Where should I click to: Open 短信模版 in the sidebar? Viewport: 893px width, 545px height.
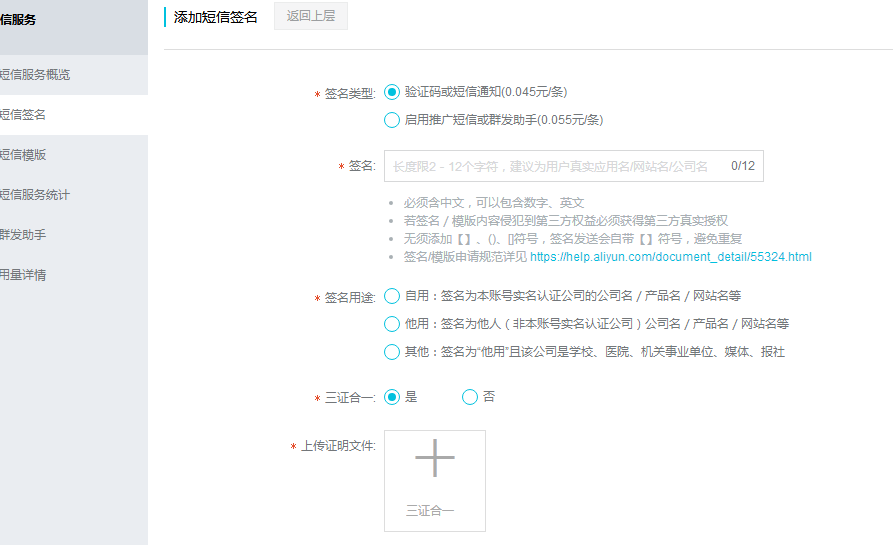[x=24, y=155]
